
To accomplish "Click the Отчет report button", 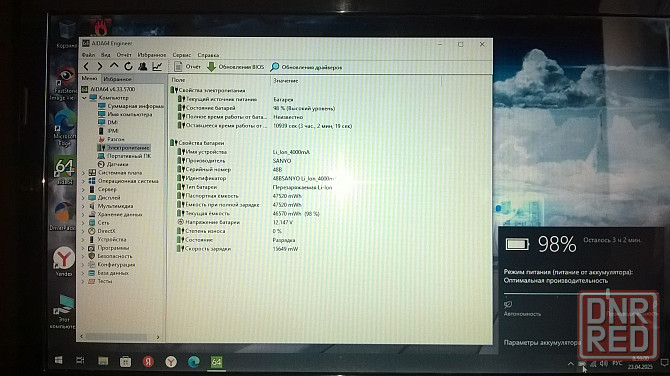I will (x=187, y=67).
